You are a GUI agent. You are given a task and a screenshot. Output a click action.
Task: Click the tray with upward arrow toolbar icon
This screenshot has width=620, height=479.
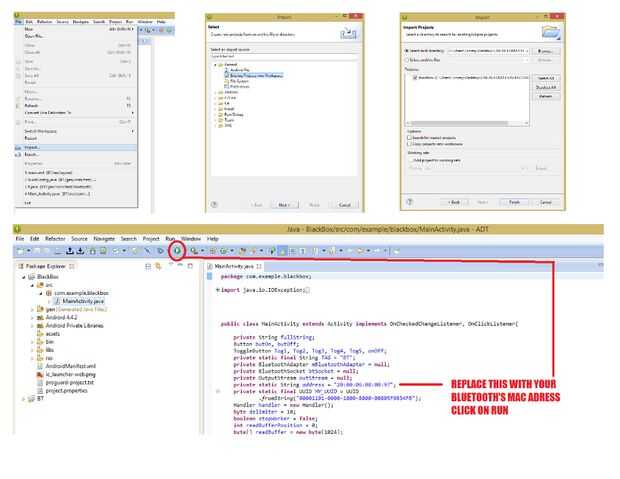70,251
